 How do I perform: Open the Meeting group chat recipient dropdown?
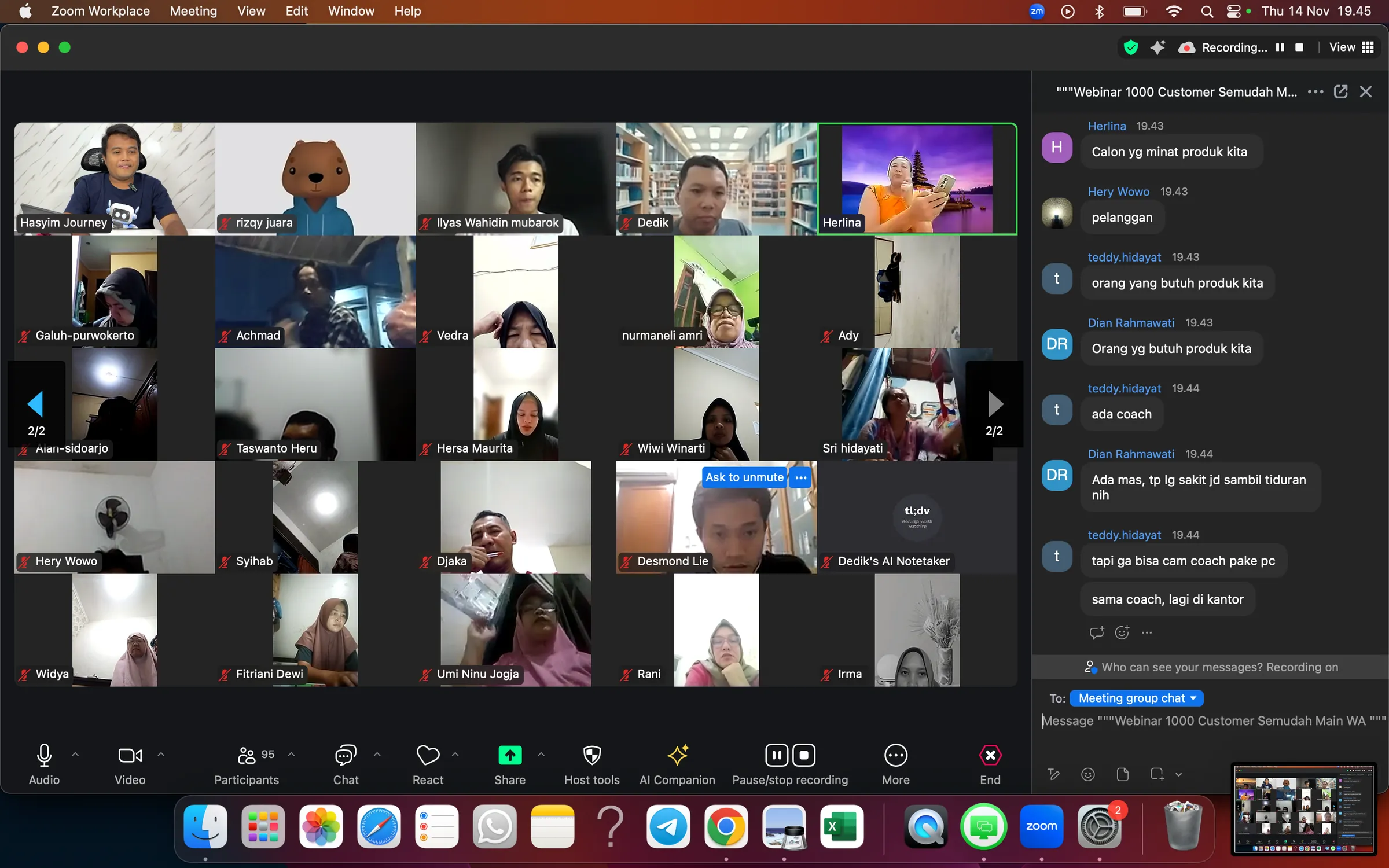[x=1136, y=698]
